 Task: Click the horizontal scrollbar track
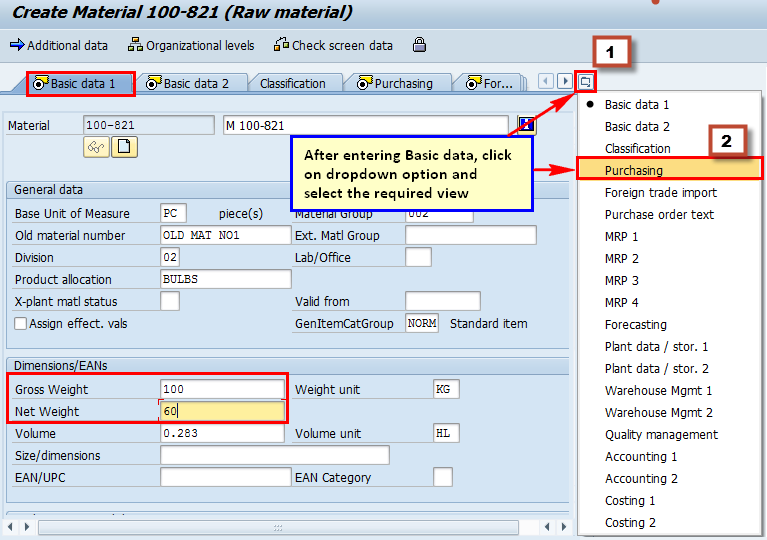pos(278,528)
